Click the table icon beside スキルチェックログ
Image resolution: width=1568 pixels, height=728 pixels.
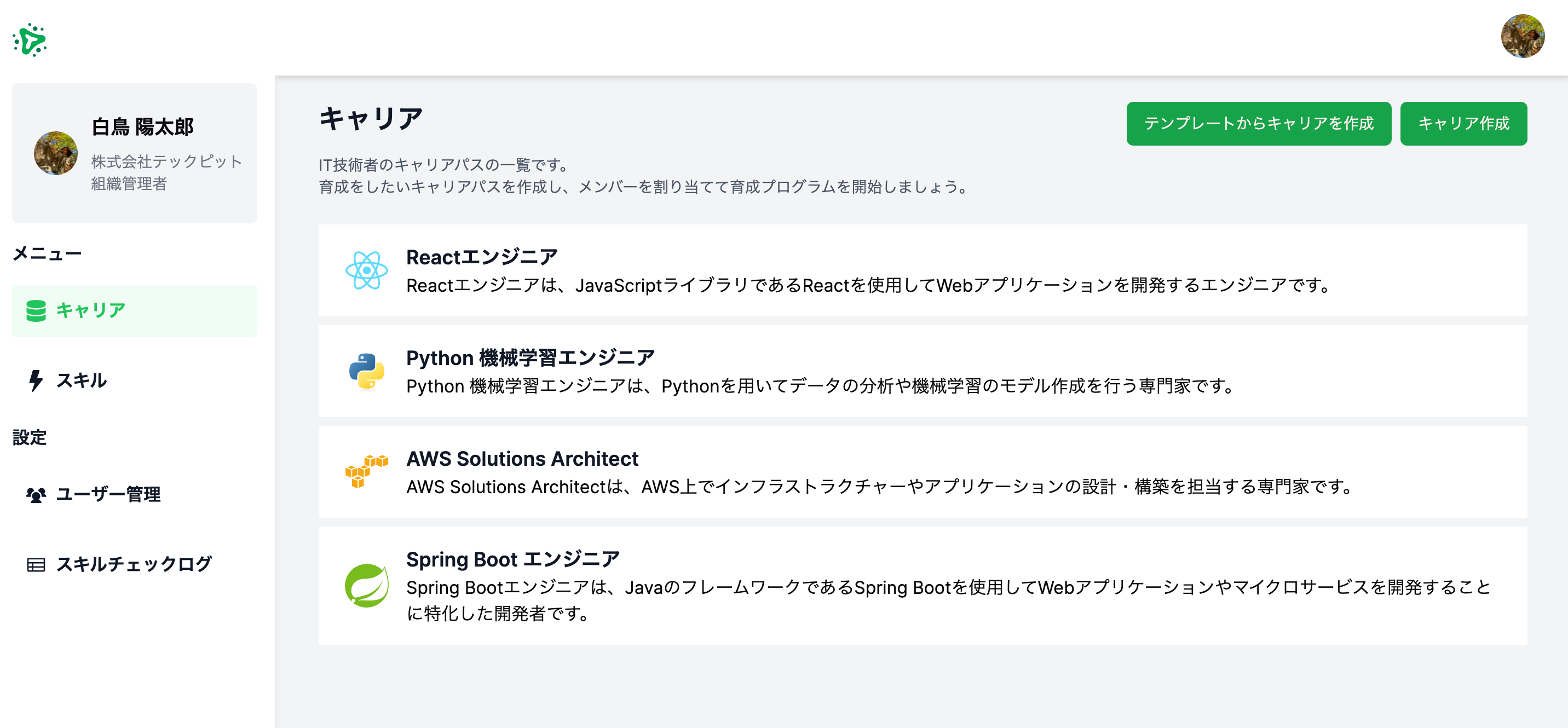[36, 564]
